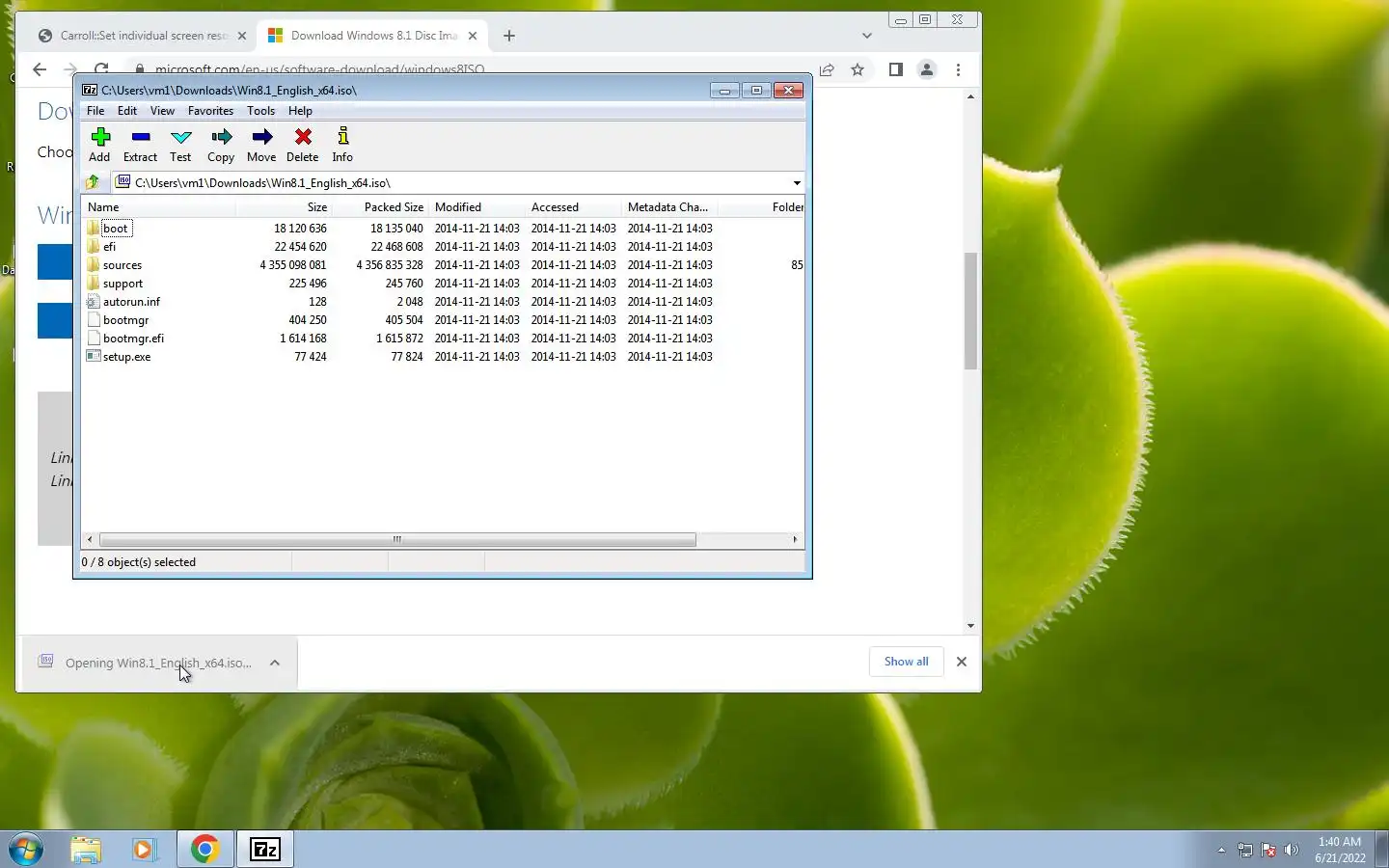Click Chrome's back arrow

tap(40, 69)
